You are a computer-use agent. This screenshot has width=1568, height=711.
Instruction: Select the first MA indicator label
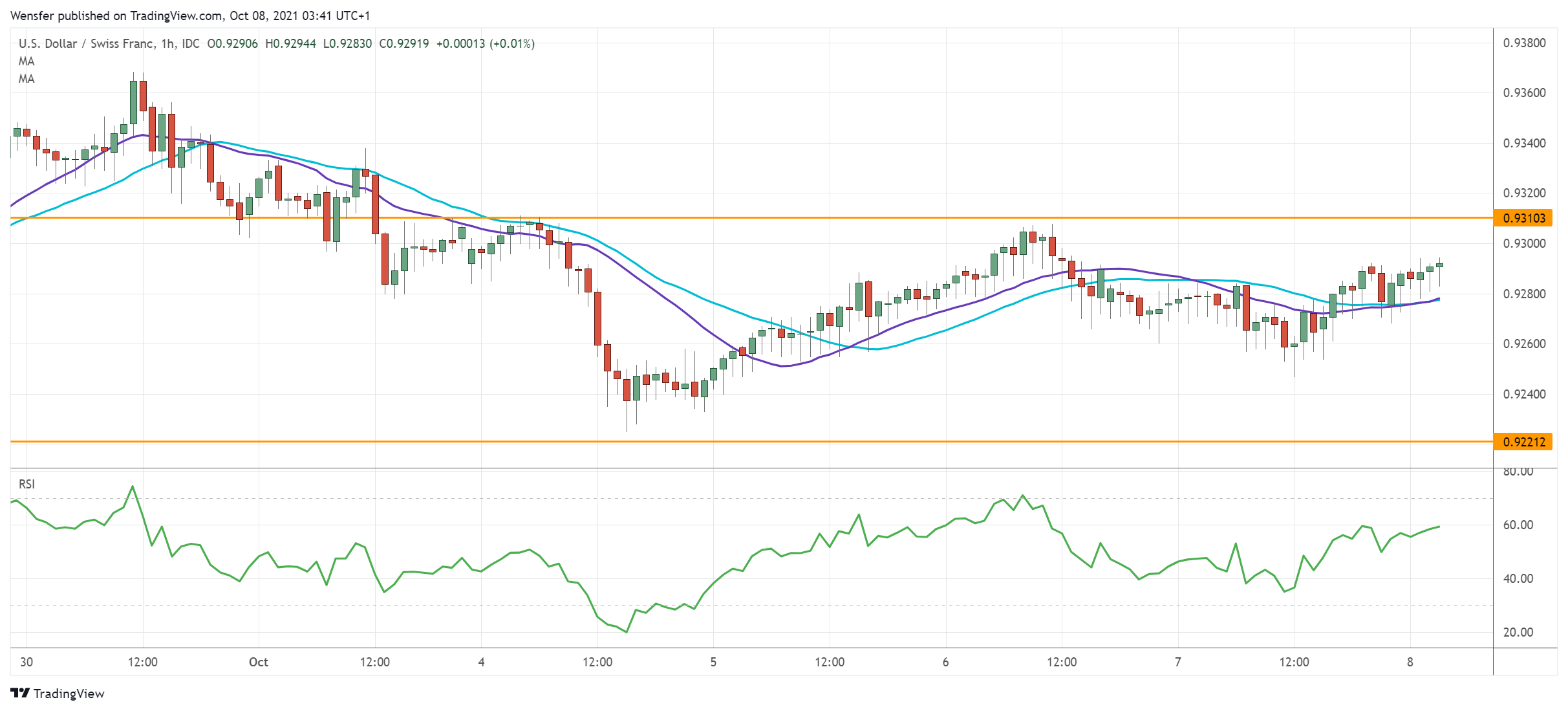25,61
